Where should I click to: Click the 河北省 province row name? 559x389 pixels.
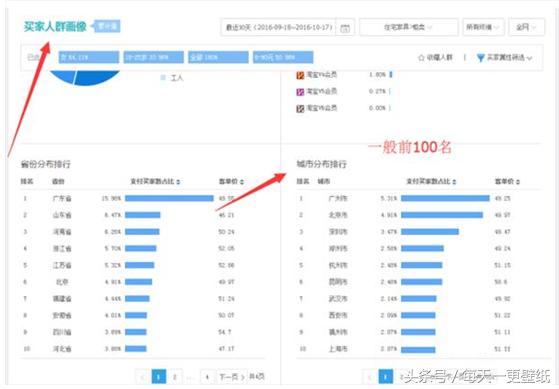click(x=62, y=349)
